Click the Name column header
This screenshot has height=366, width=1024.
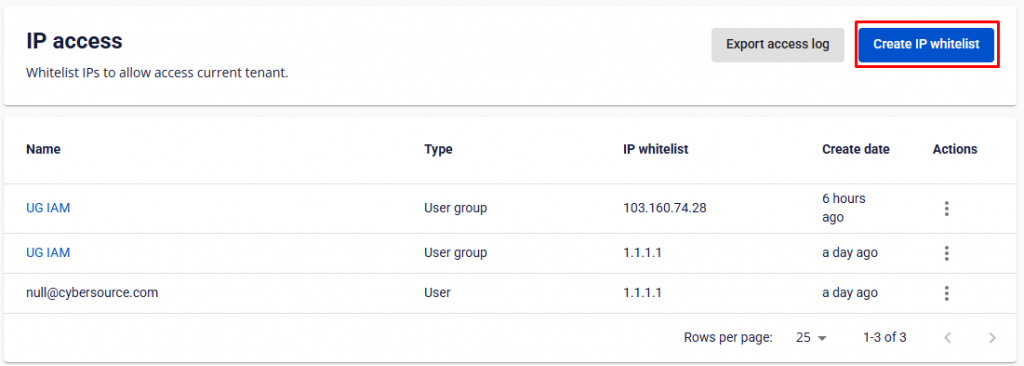pos(43,149)
